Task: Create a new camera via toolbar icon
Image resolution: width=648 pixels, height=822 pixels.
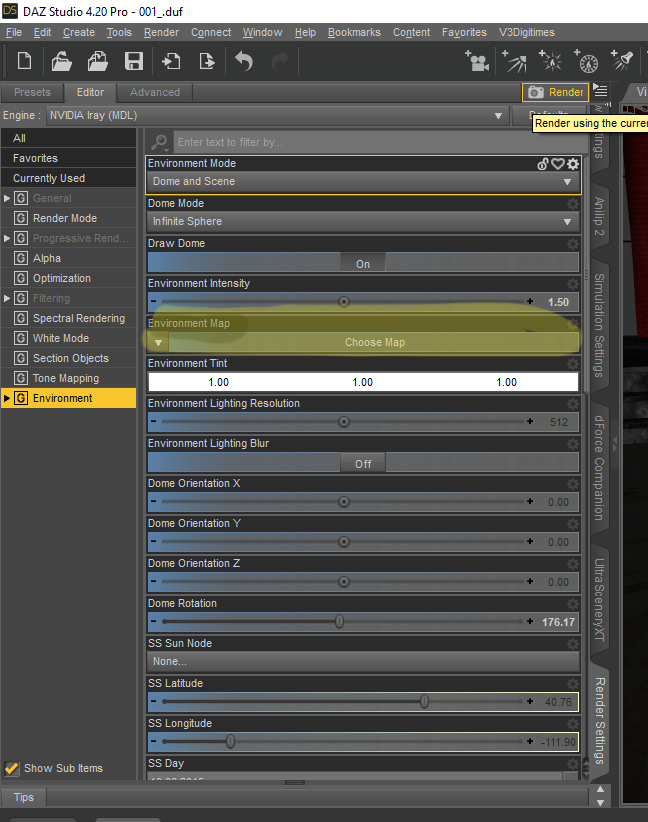Action: pos(477,61)
